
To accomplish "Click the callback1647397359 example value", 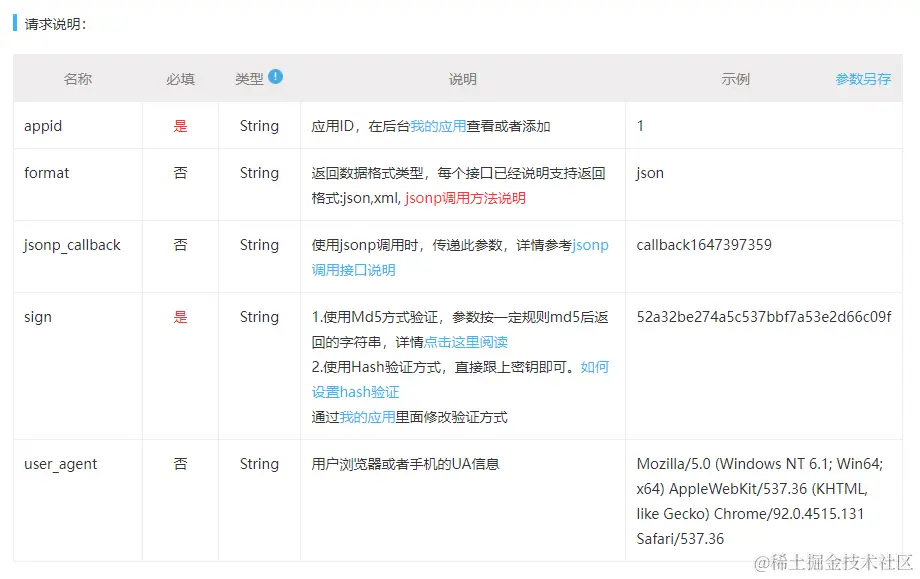I will click(704, 245).
